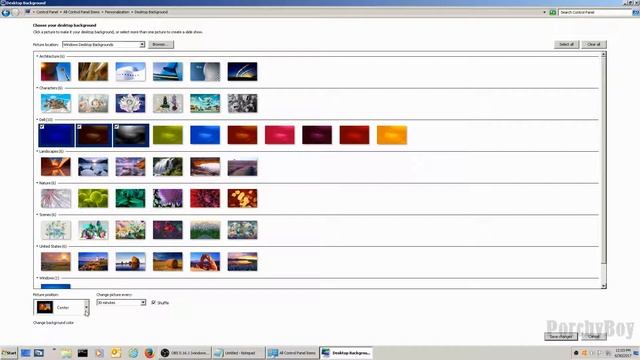Open the Start menu
The image size is (640, 360).
pos(9,353)
